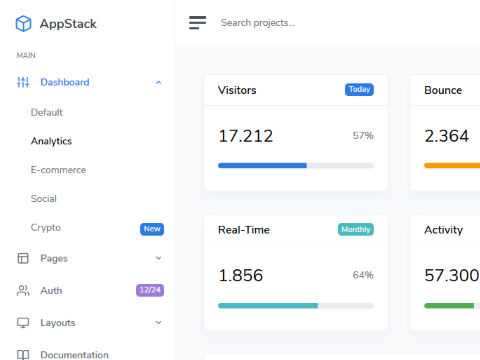
Task: Click the Documentation book icon
Action: (x=23, y=355)
